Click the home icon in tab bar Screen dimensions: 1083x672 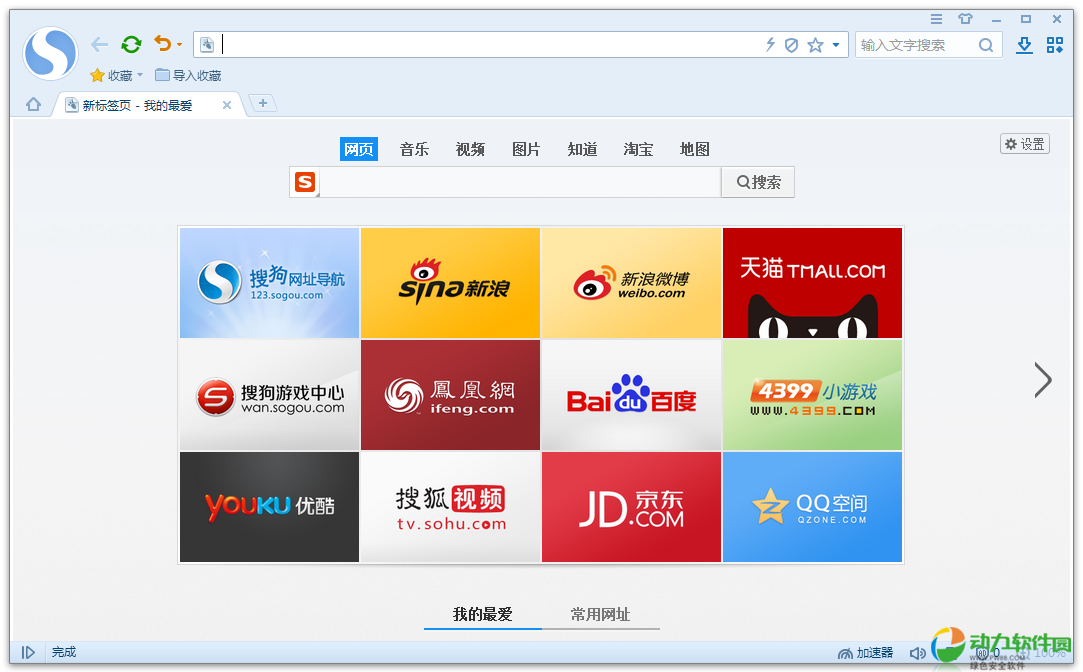tap(33, 104)
